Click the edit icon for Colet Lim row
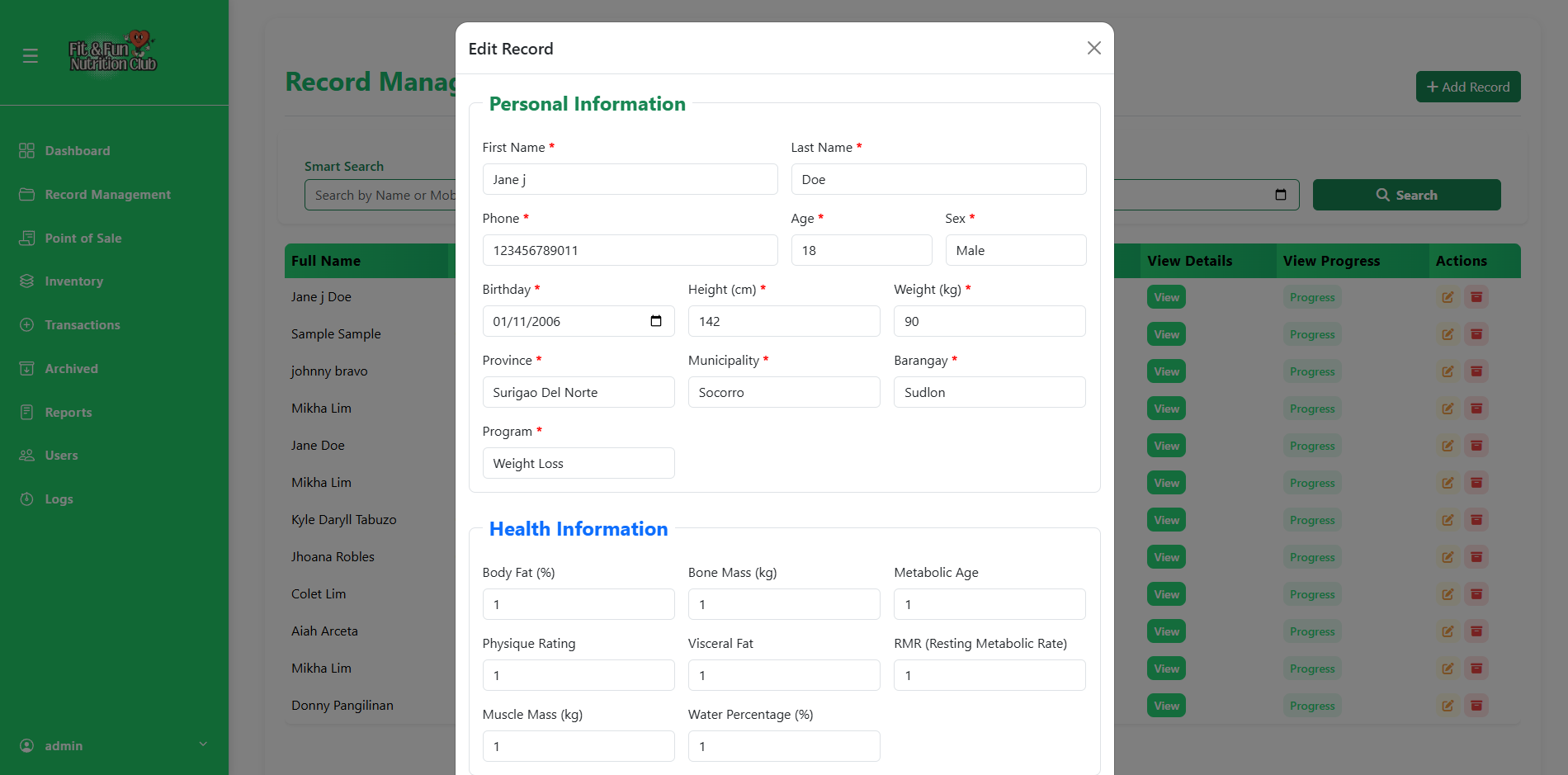The image size is (1568, 775). tap(1448, 594)
